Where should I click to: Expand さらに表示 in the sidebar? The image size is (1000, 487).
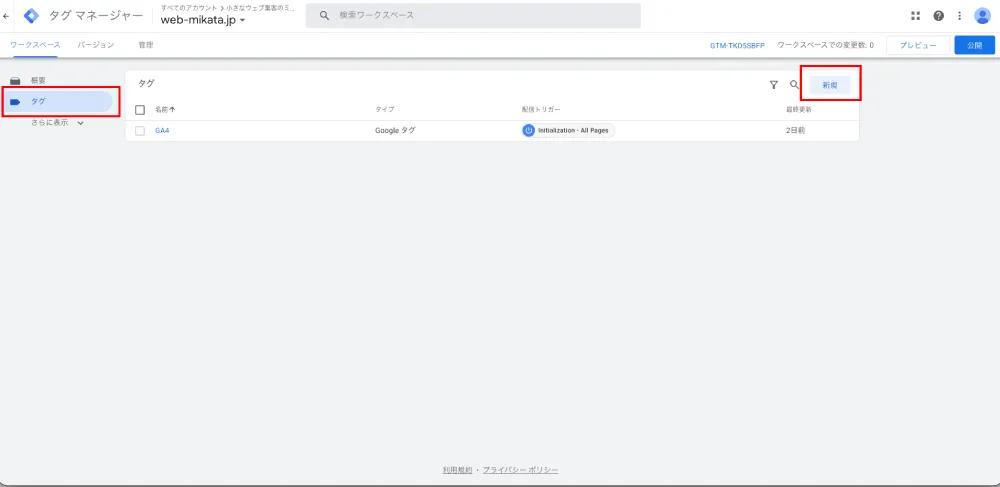coord(57,122)
